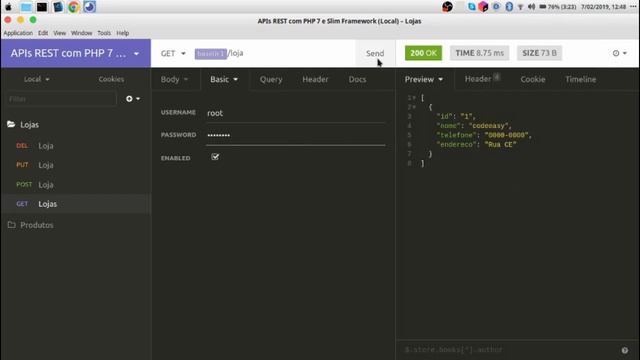The image size is (640, 360).
Task: Open the Tools menu
Action: (x=104, y=33)
